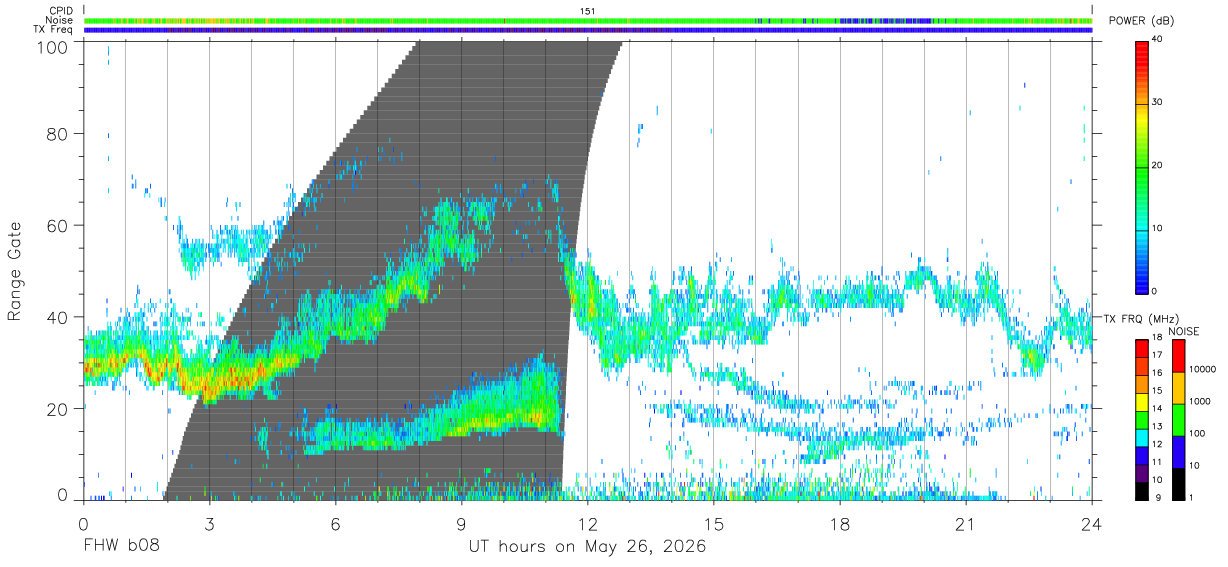The image size is (1228, 567).
Task: Click the NOISE color scale bar
Action: 1179,419
